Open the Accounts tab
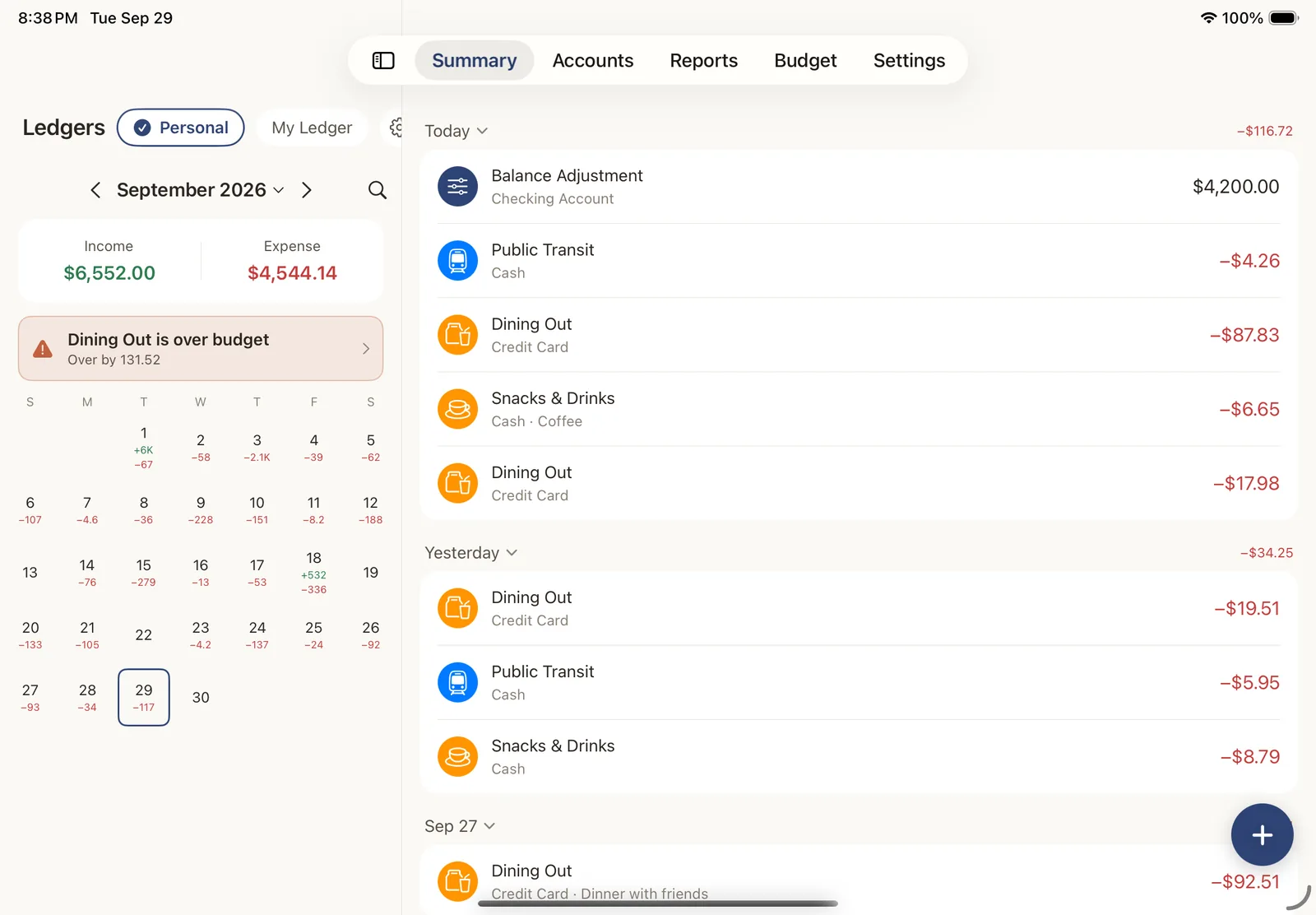Screen dimensions: 1316x915 click(593, 61)
